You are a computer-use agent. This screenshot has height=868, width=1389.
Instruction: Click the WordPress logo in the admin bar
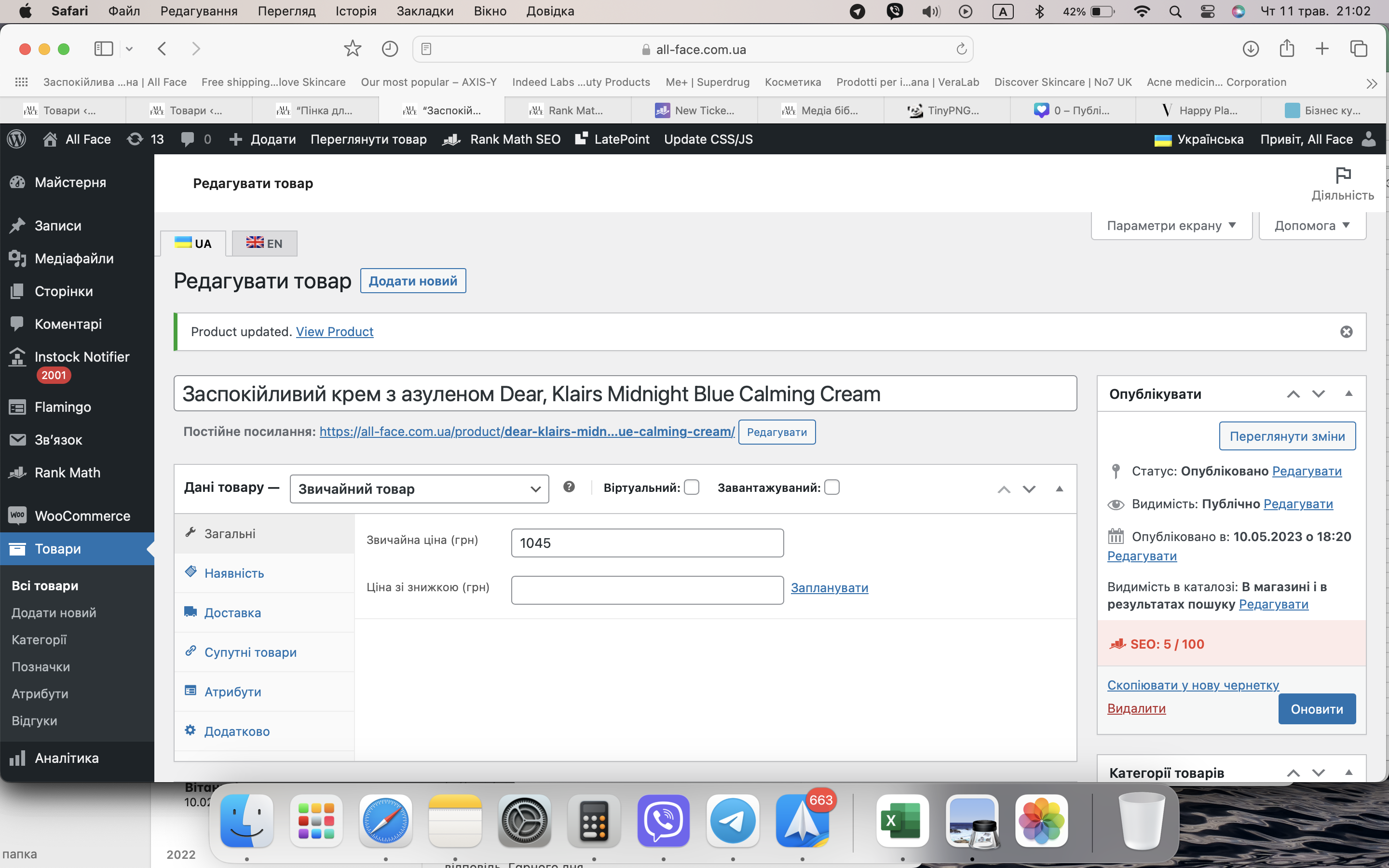[17, 139]
